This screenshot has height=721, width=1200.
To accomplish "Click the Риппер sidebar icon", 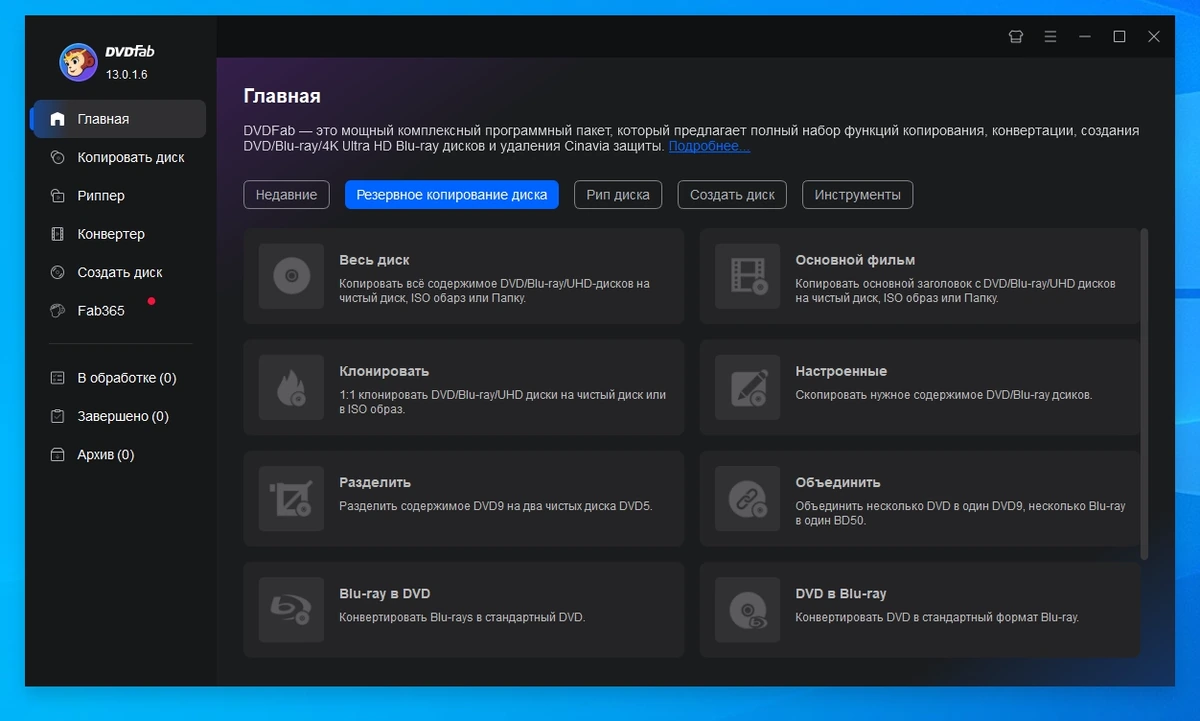I will coord(57,196).
